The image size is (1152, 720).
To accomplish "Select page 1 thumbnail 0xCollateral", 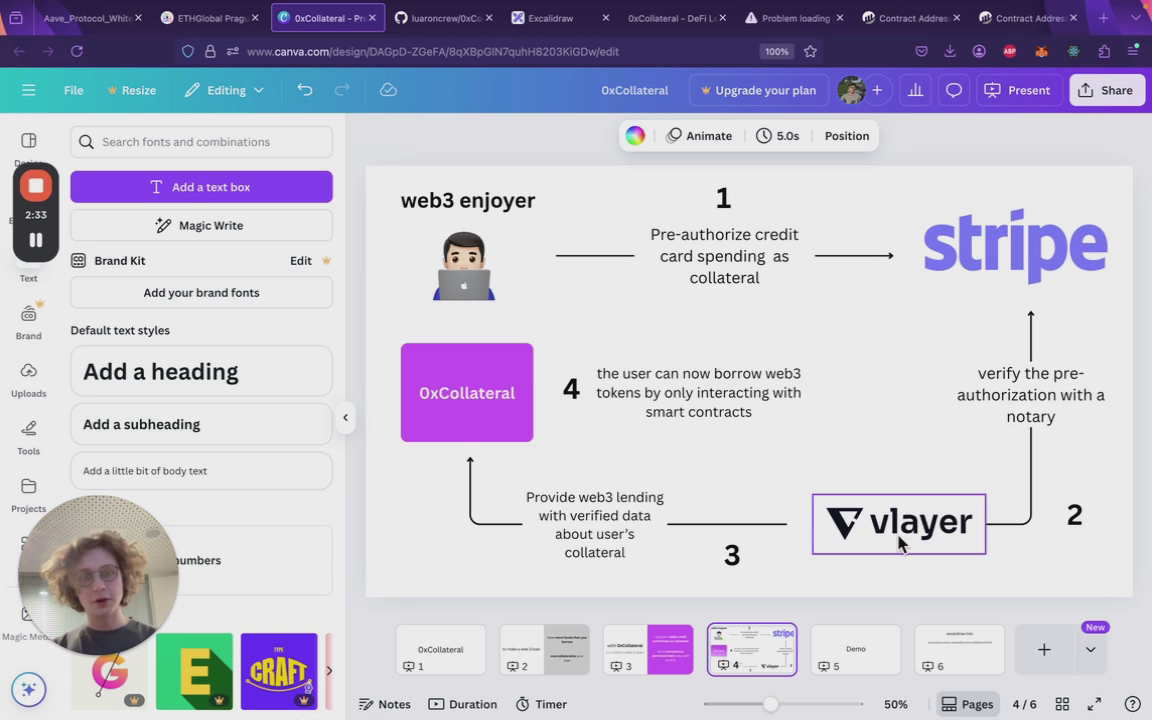I will click(x=441, y=649).
